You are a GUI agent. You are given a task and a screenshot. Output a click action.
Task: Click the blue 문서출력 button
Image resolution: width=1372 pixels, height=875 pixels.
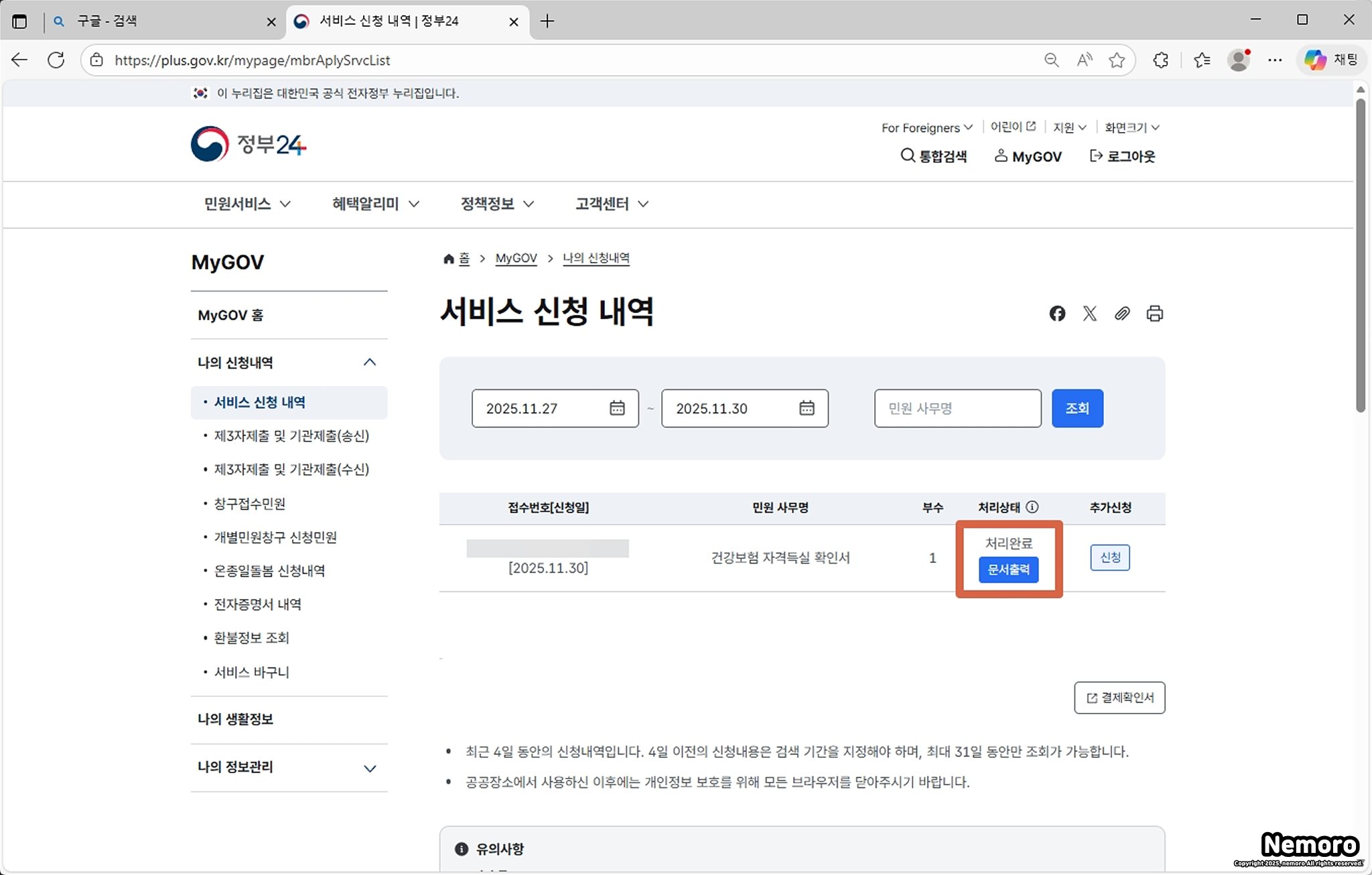coord(1008,569)
